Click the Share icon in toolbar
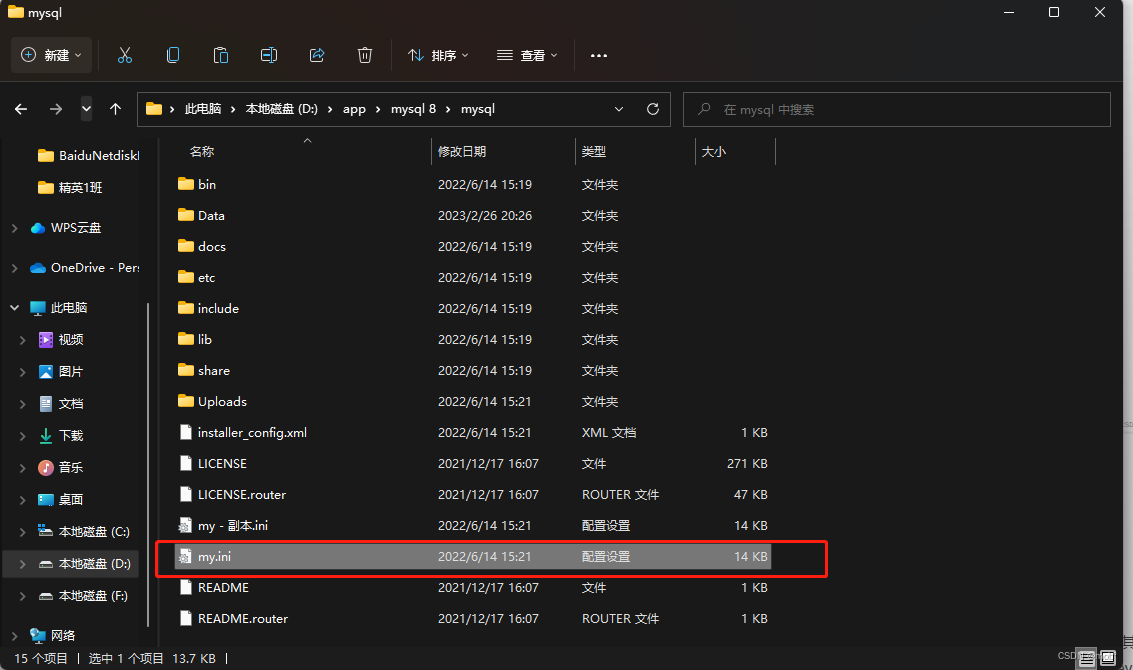 (x=317, y=55)
